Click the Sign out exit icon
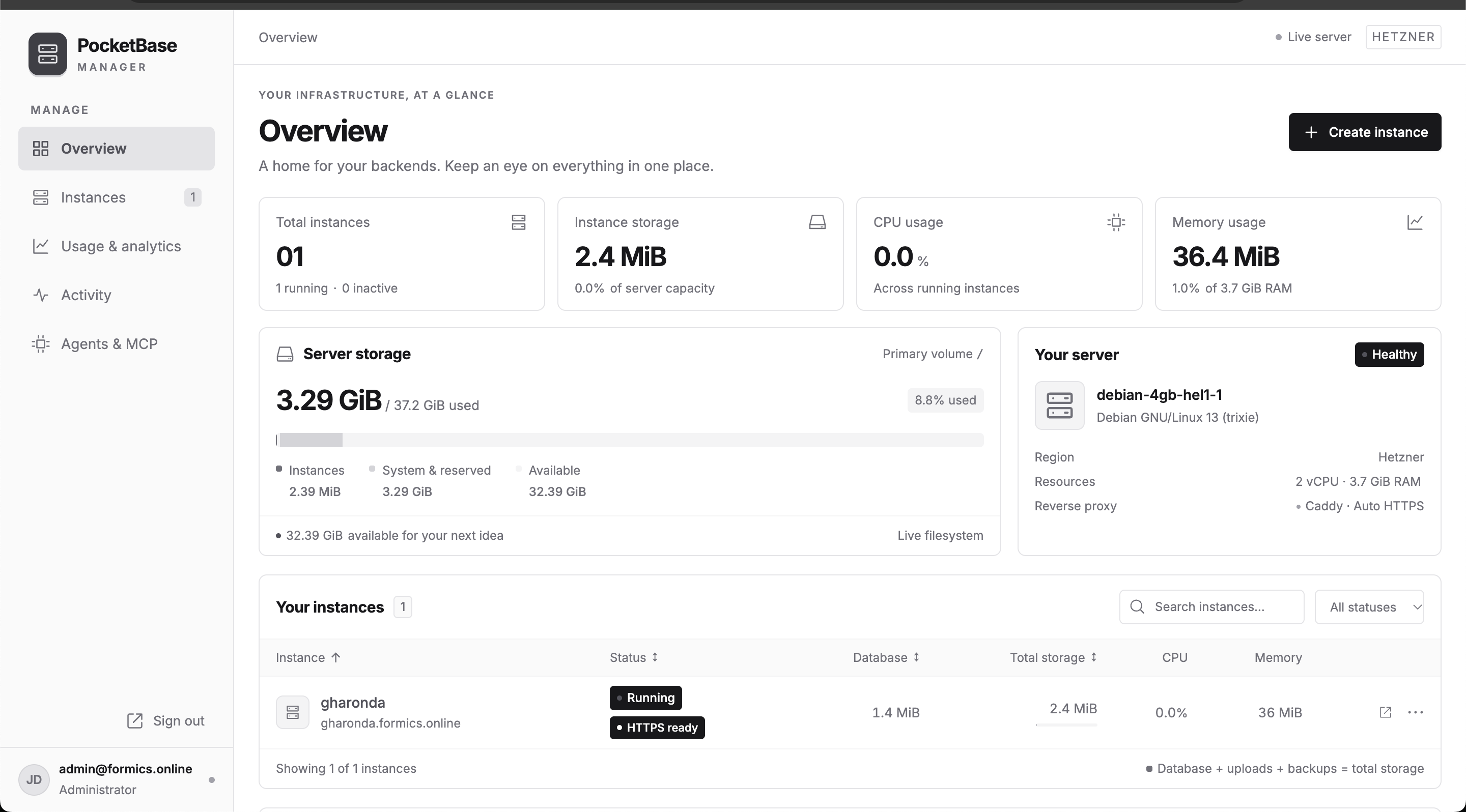 point(135,720)
